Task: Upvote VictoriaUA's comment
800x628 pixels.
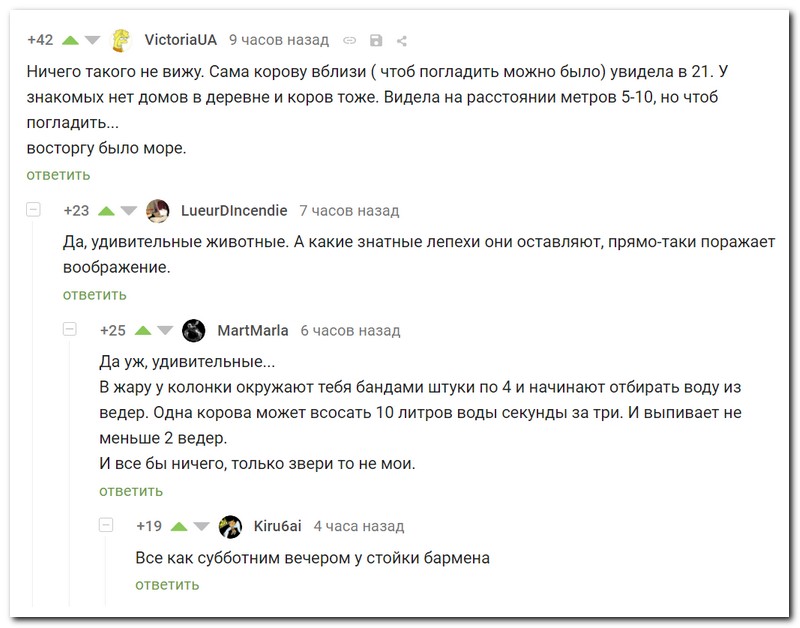Action: [70, 40]
